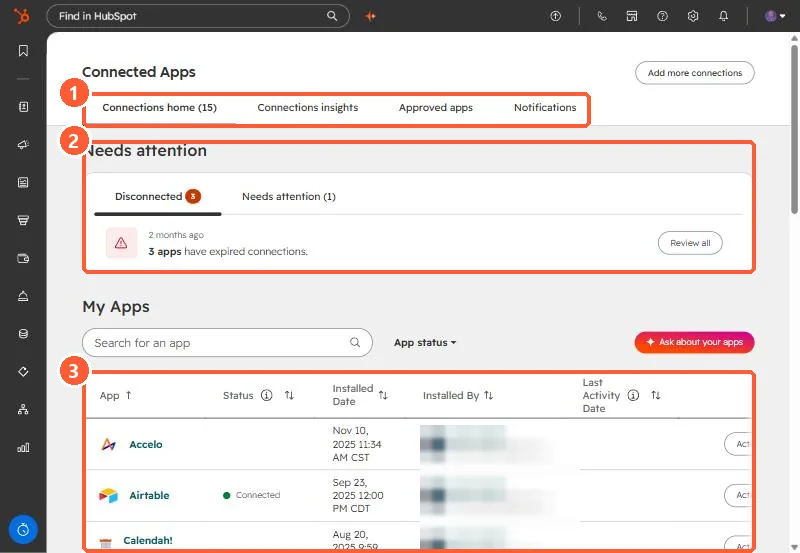Click the Search for an app field

coord(227,342)
